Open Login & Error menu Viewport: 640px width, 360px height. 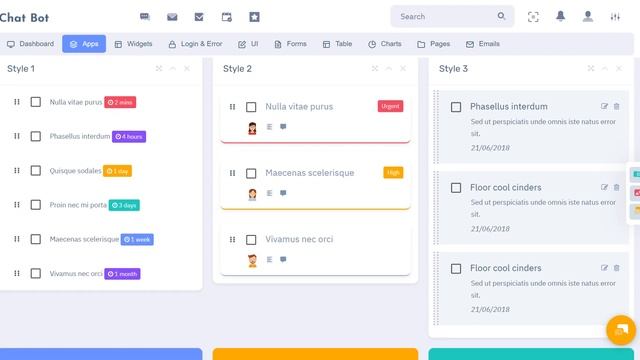tap(196, 44)
